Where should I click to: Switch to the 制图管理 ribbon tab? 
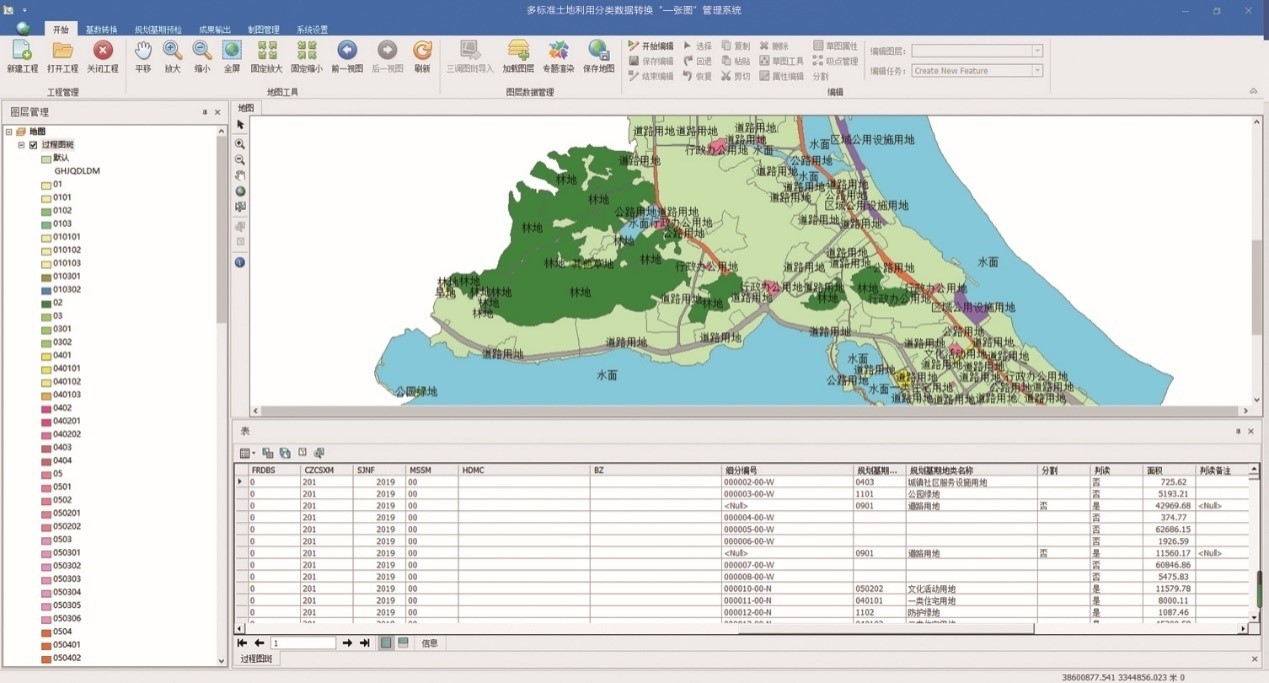click(264, 30)
